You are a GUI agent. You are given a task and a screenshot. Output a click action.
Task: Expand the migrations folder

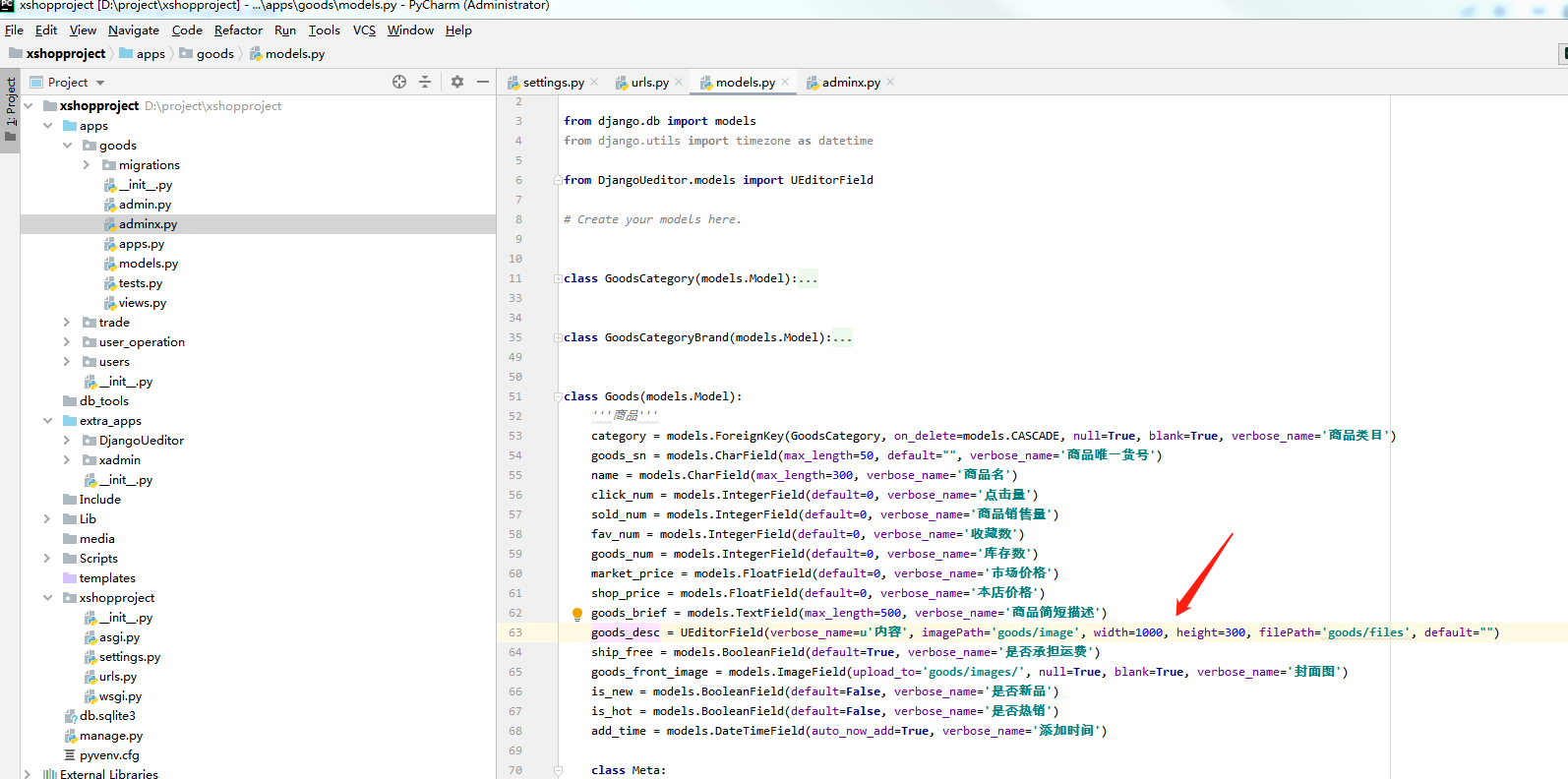click(x=87, y=165)
